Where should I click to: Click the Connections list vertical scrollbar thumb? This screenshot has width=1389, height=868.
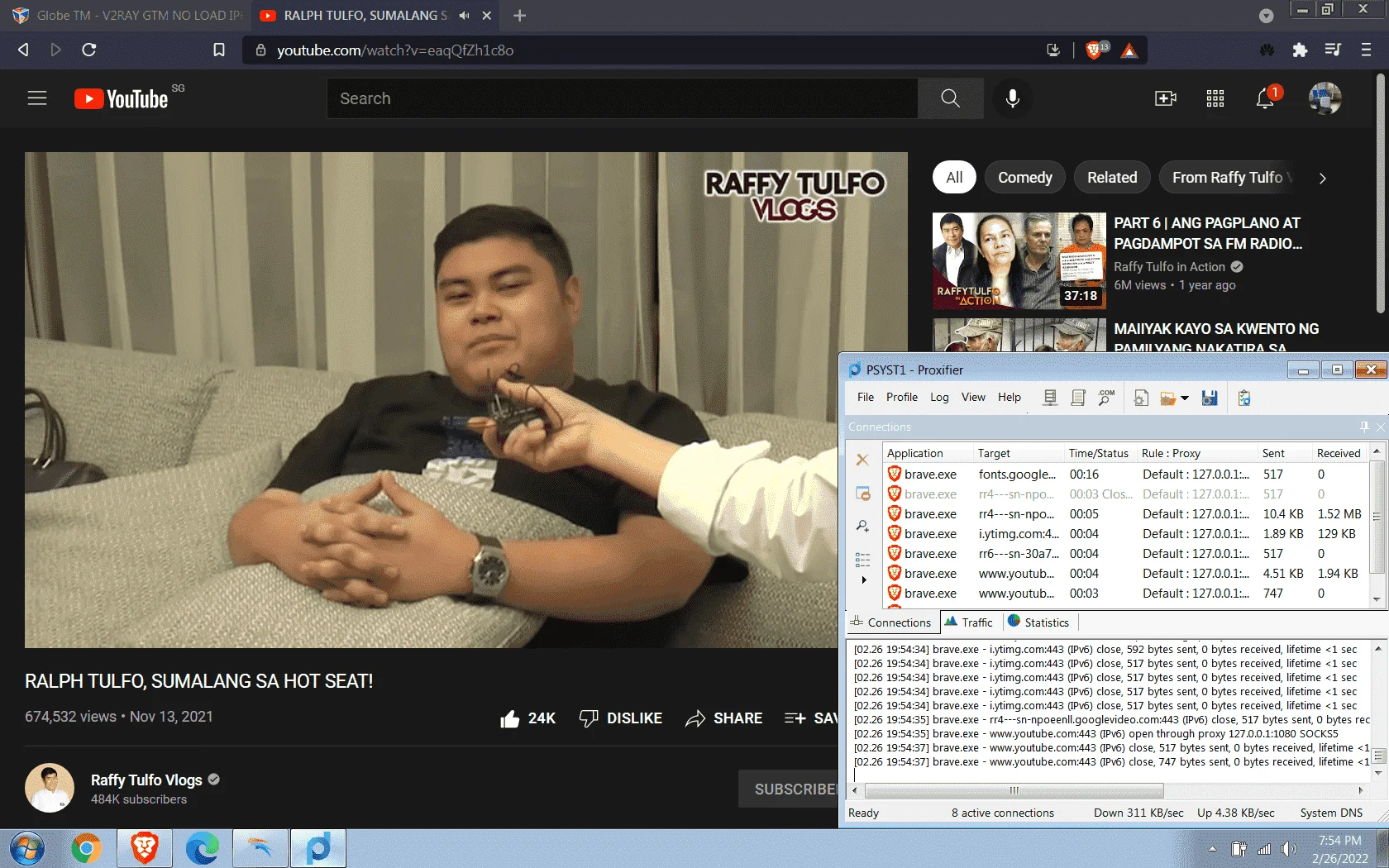click(x=1377, y=516)
